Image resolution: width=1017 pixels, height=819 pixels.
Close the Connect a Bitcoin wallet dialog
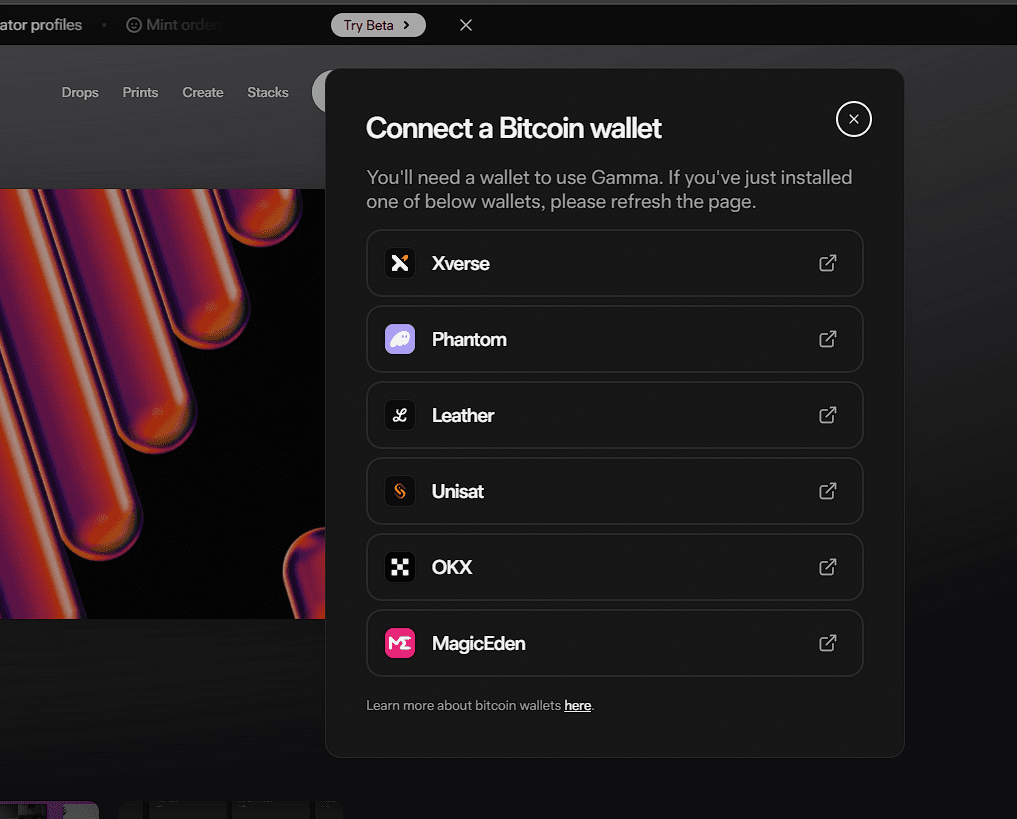pos(853,119)
